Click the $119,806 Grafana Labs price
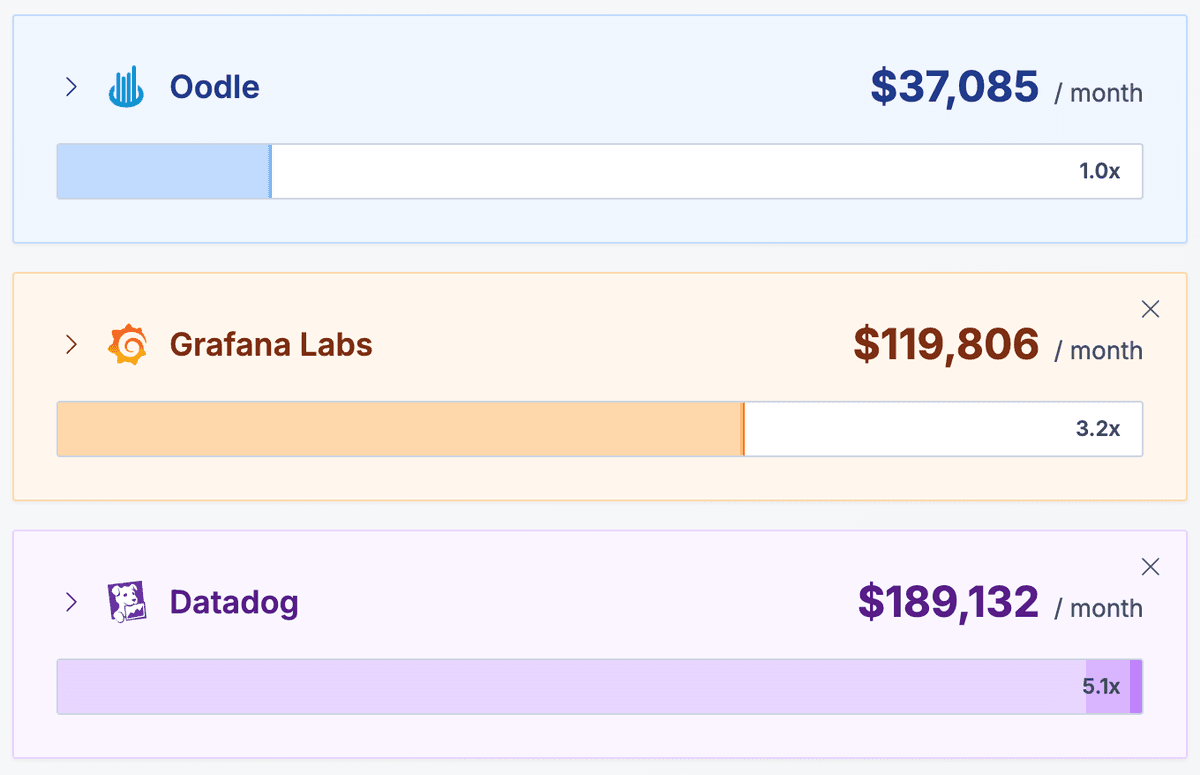This screenshot has height=775, width=1200. click(x=945, y=345)
